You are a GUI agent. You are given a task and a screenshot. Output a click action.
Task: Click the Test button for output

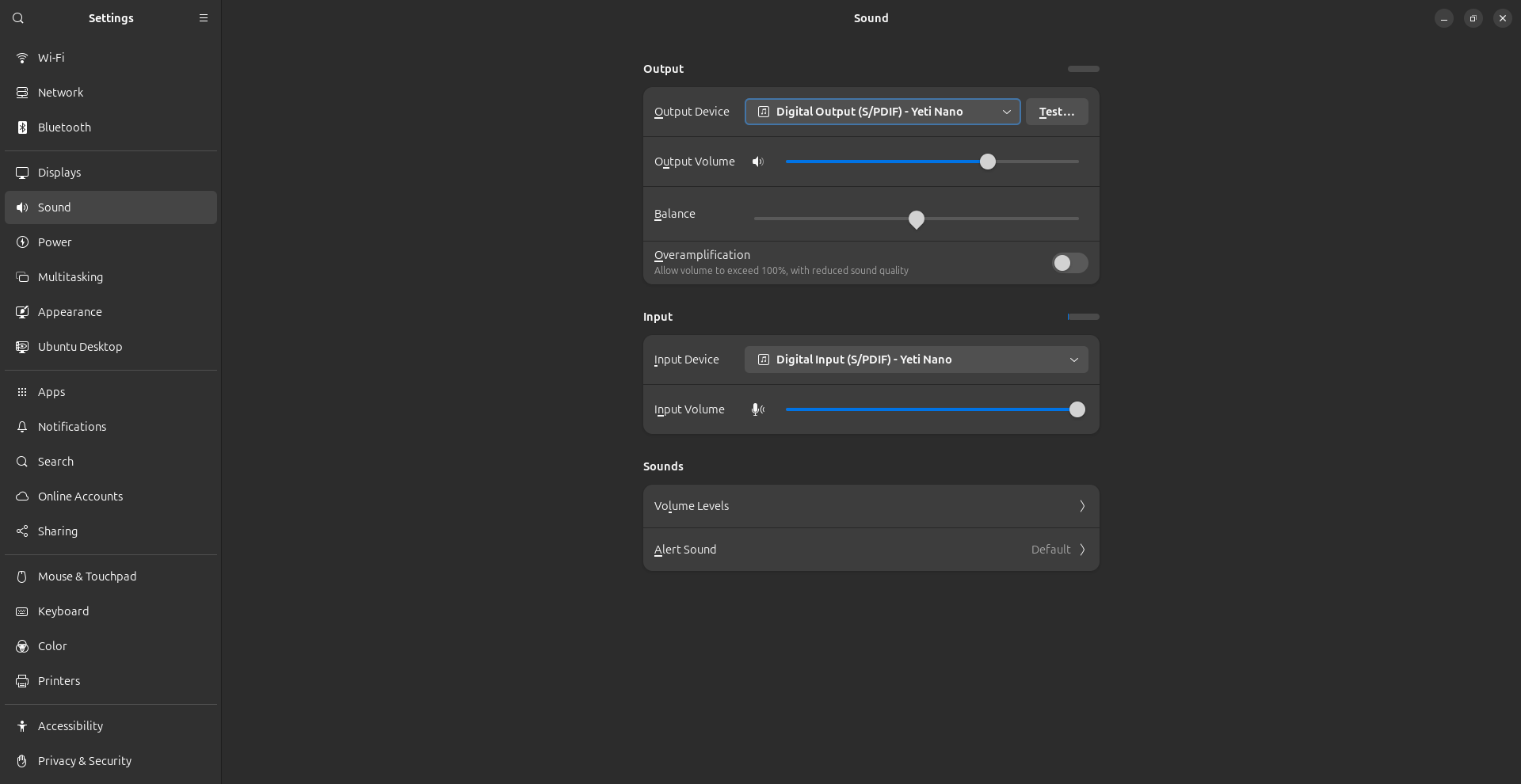tap(1057, 112)
